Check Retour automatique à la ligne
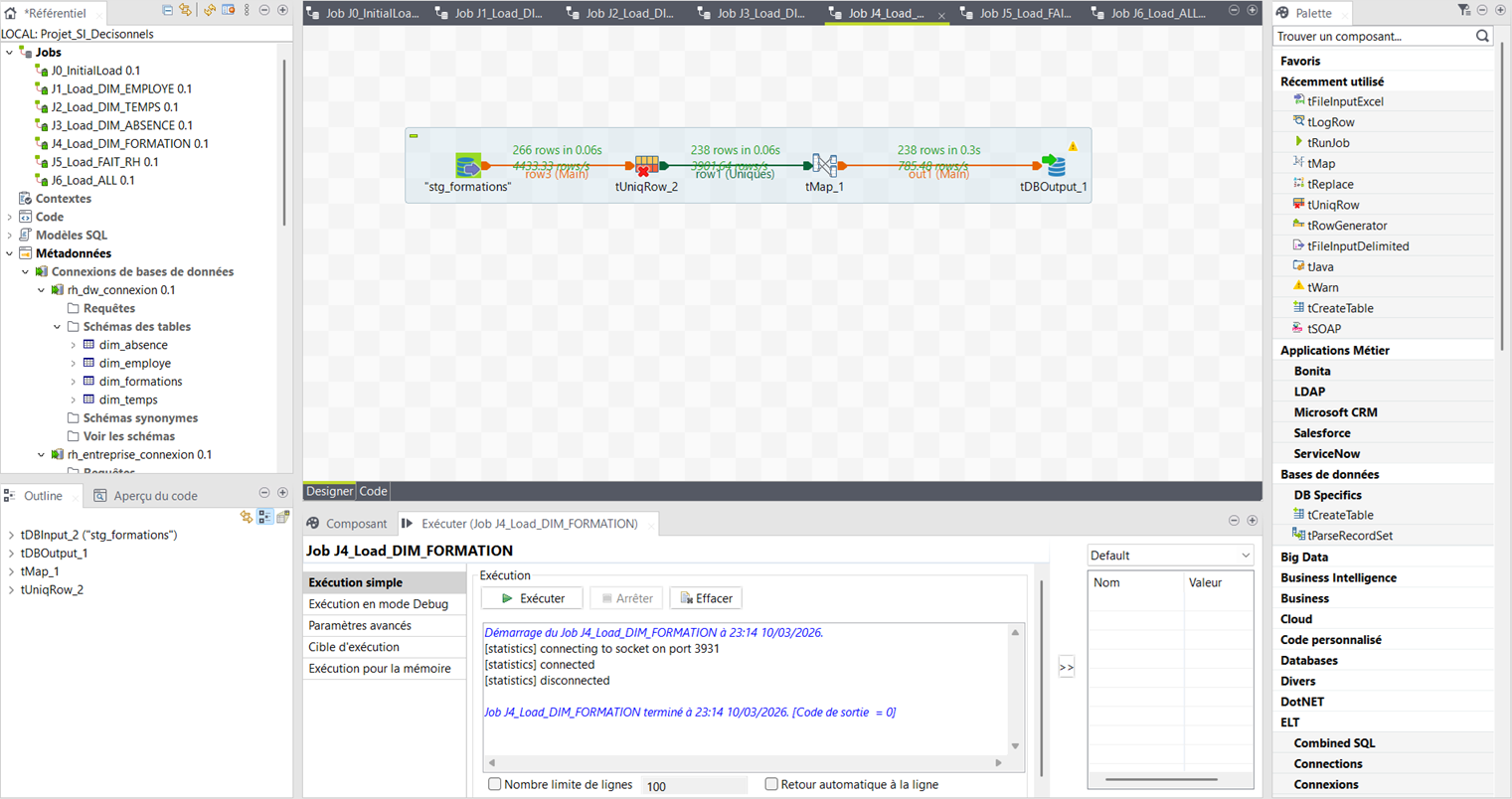 770,784
